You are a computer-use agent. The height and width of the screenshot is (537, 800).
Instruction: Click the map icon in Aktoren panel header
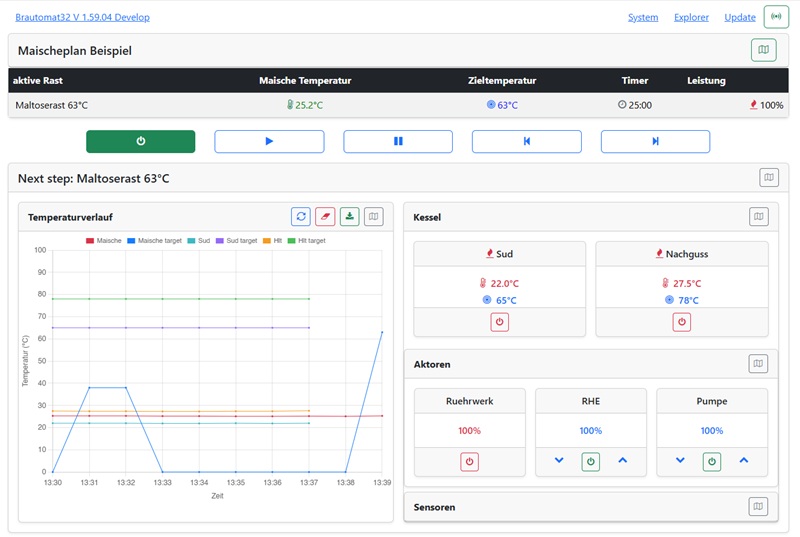tap(759, 365)
